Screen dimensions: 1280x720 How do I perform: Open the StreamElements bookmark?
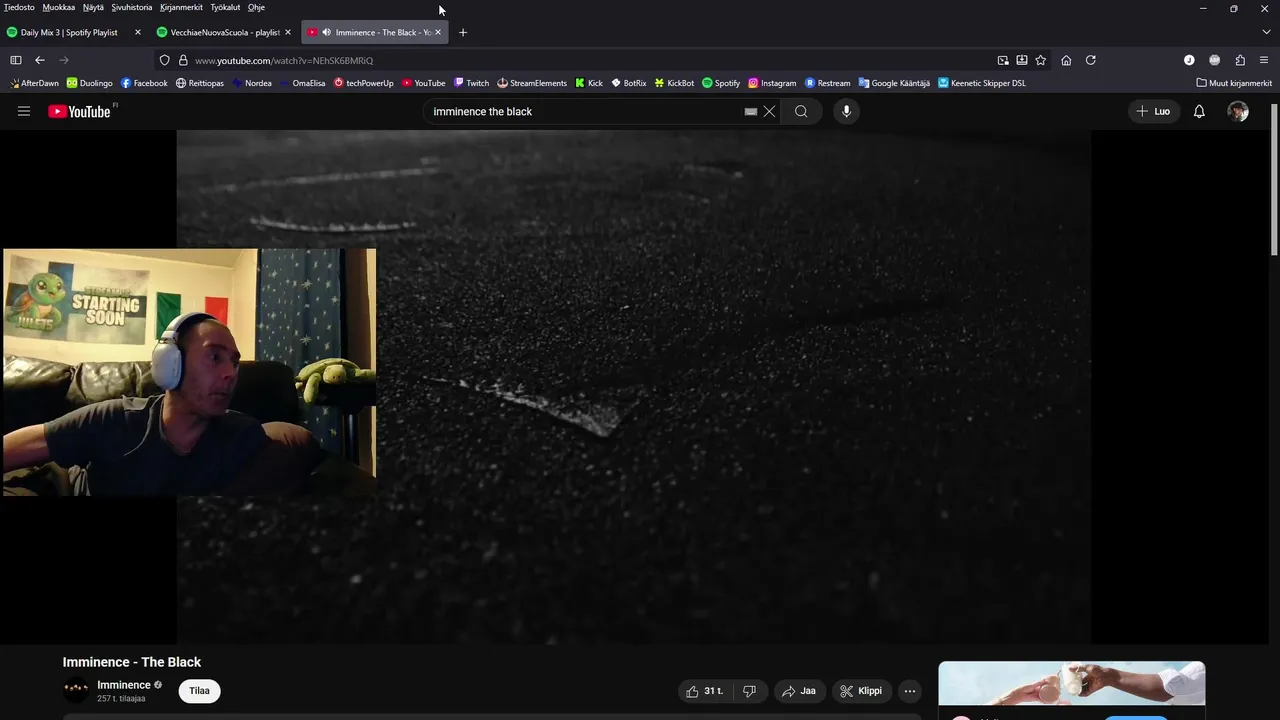(x=532, y=83)
